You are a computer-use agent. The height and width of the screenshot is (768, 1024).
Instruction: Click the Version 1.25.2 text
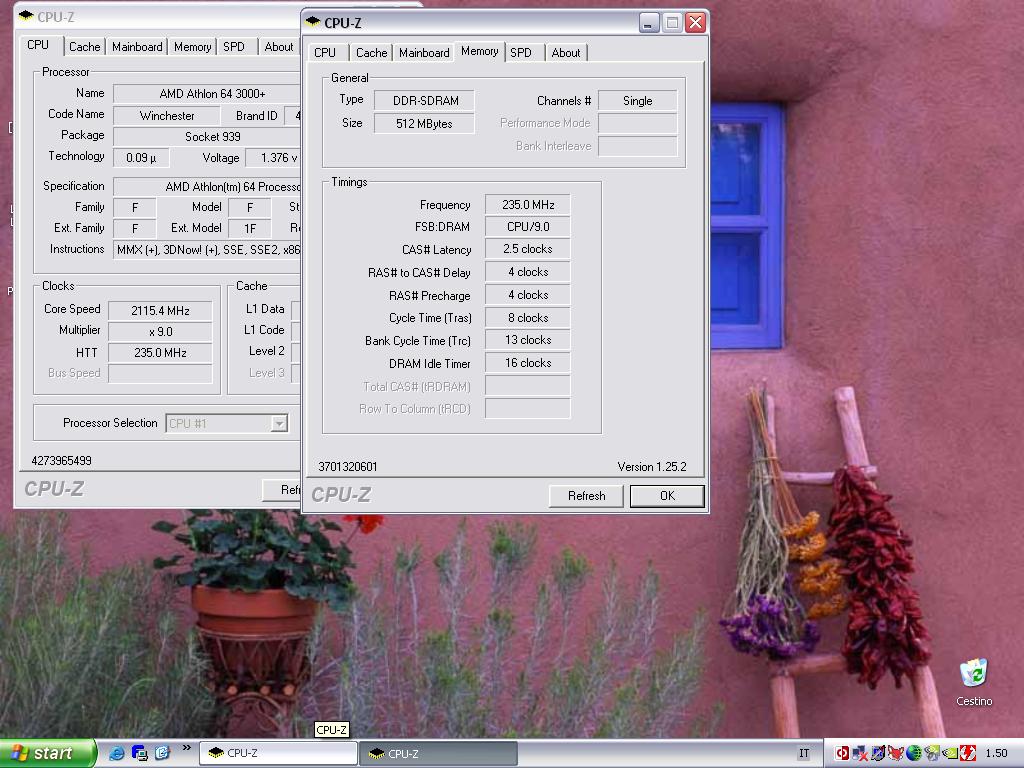pyautogui.click(x=652, y=466)
